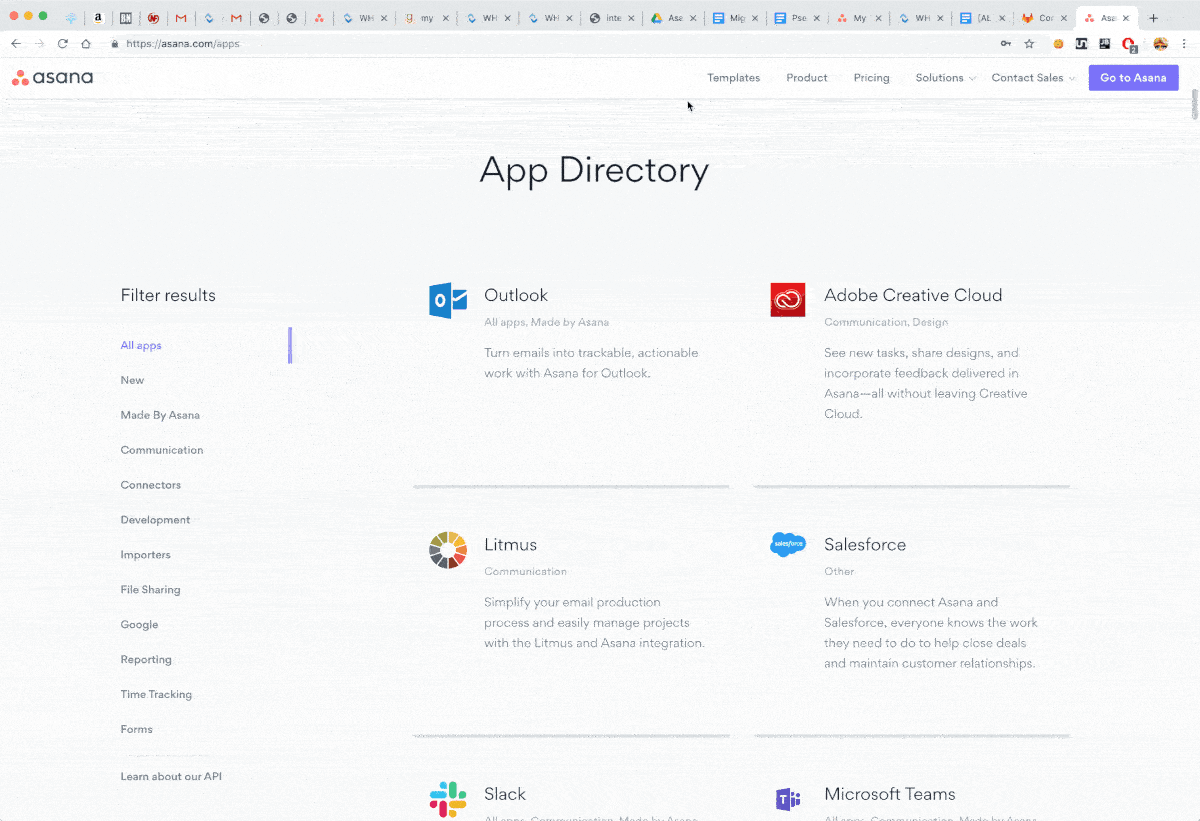1200x821 pixels.
Task: Filter results by File Sharing
Action: pyautogui.click(x=150, y=590)
